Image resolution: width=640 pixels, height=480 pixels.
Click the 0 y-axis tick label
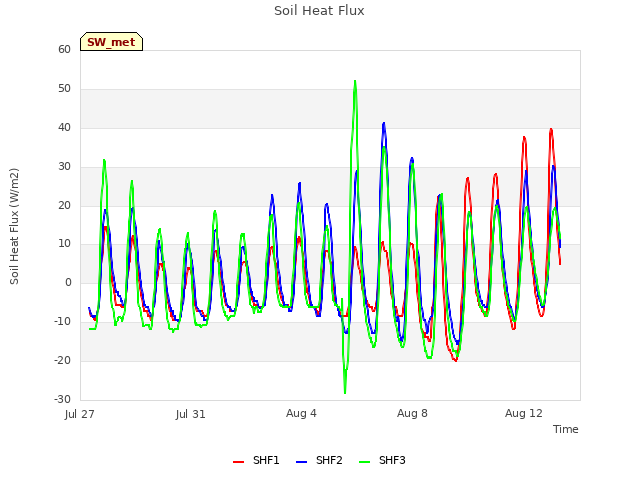click(68, 282)
